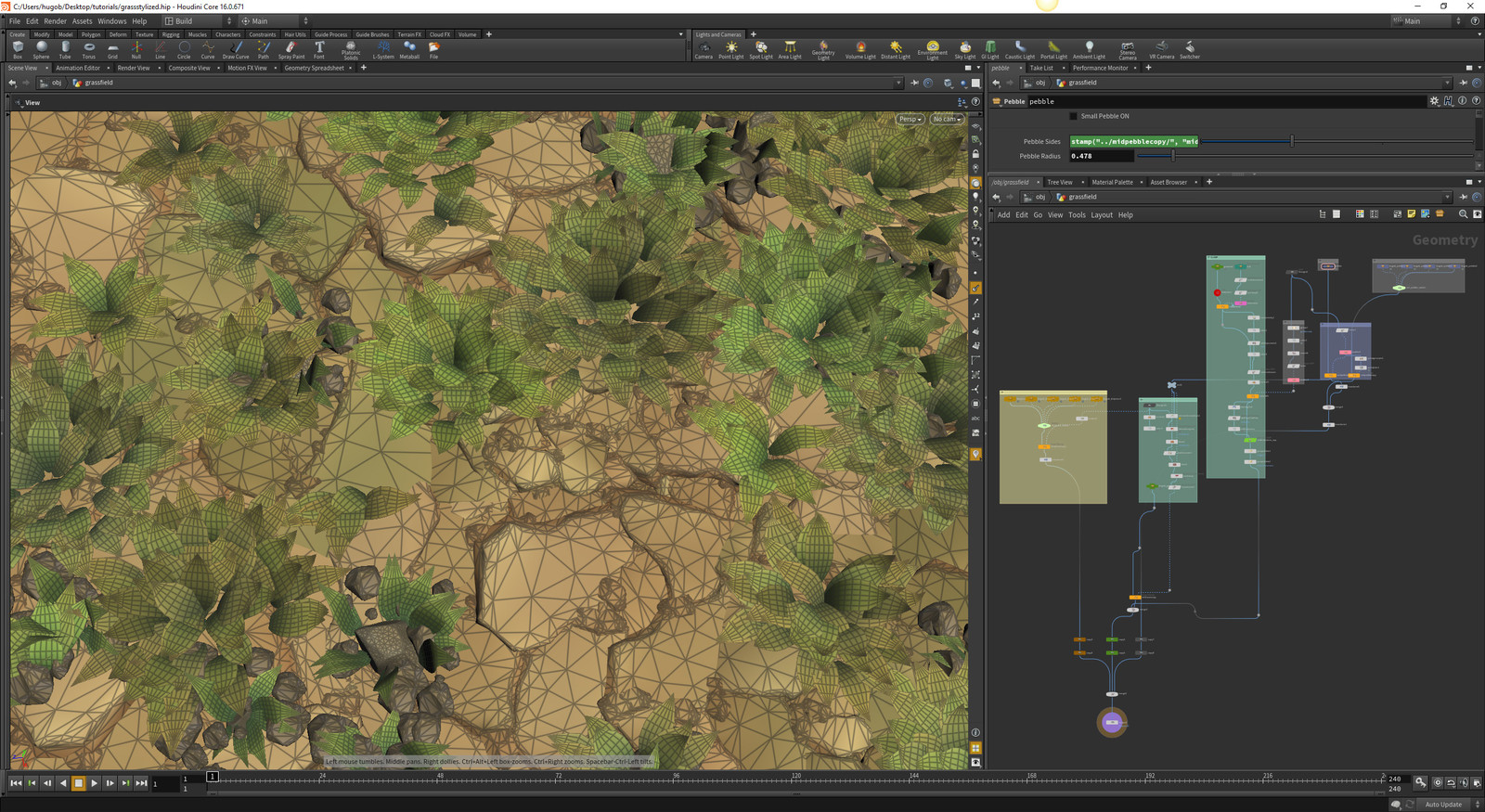Add a Caustic Light
1485x812 pixels.
(x=1020, y=49)
